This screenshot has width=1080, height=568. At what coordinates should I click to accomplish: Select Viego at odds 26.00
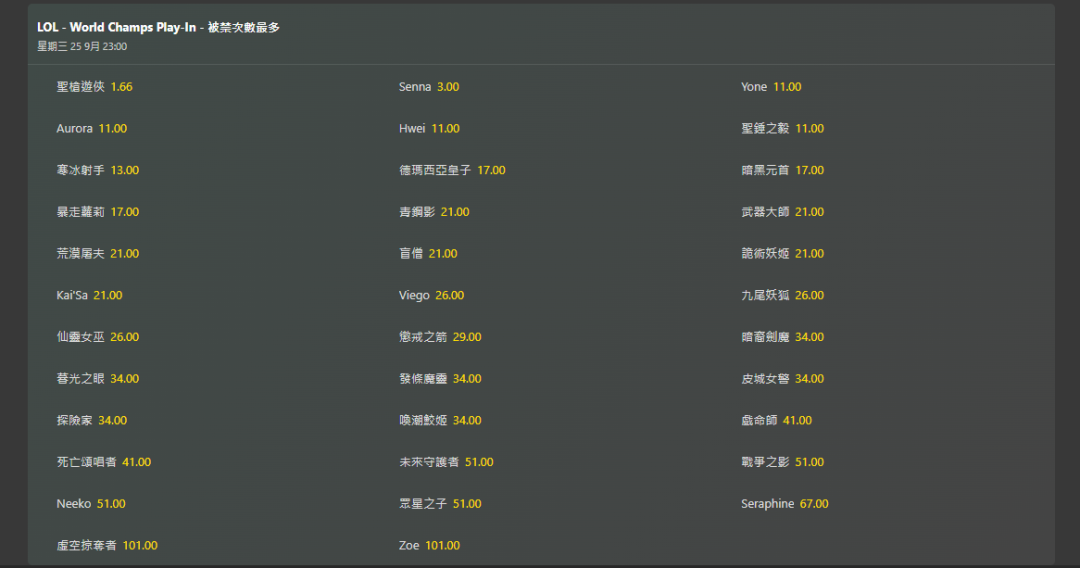(x=431, y=296)
